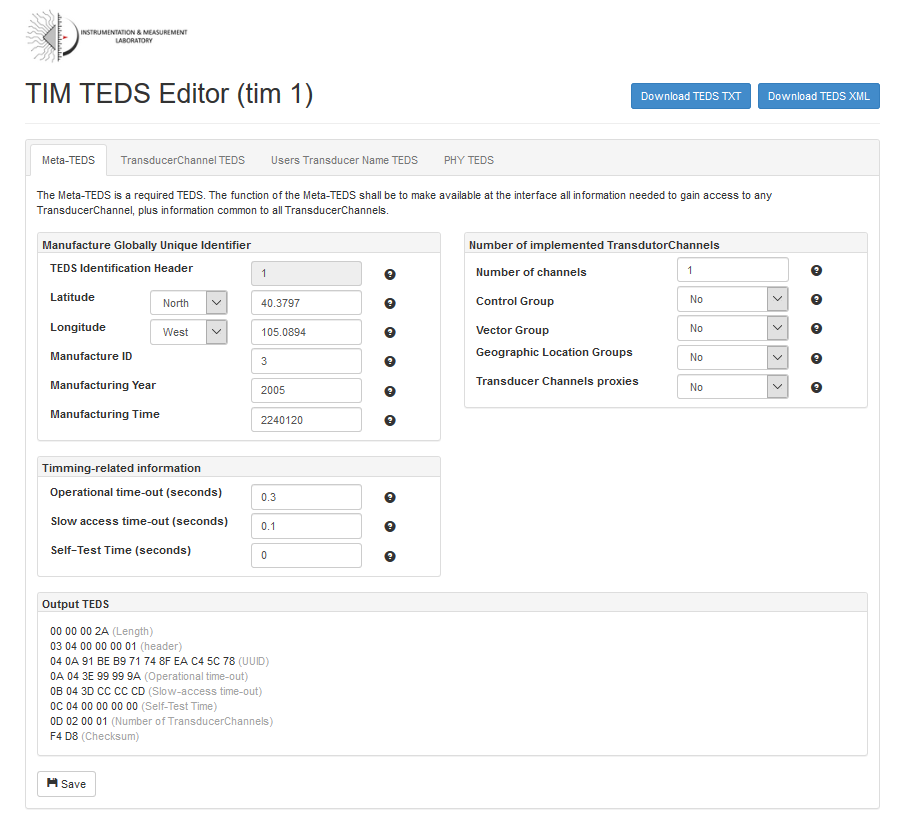907x828 pixels.
Task: Expand the Control Group dropdown
Action: [x=732, y=299]
